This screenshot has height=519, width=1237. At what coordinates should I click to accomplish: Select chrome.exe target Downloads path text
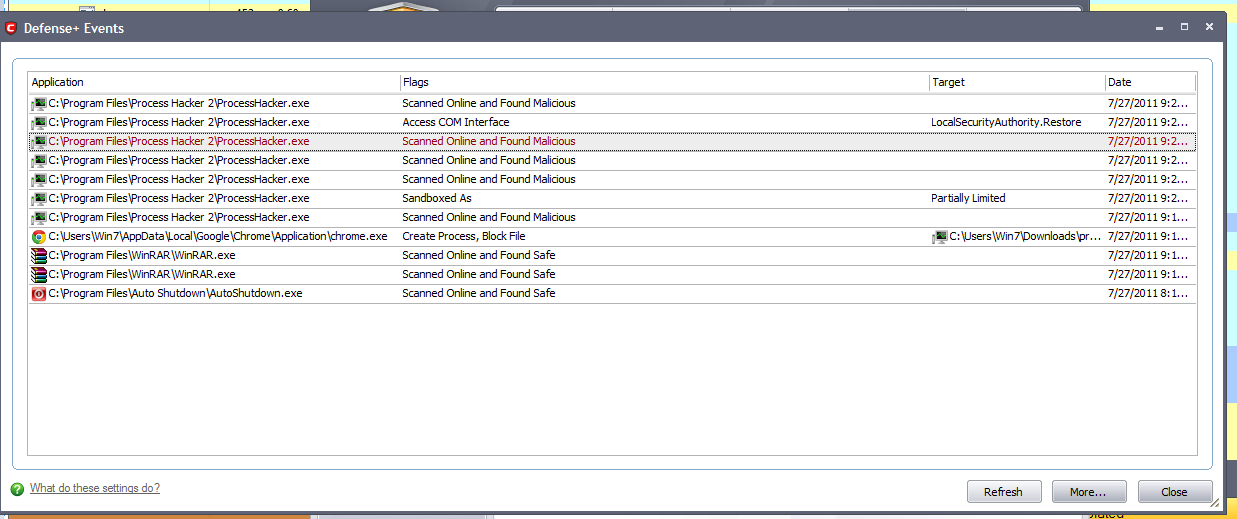click(x=1025, y=236)
